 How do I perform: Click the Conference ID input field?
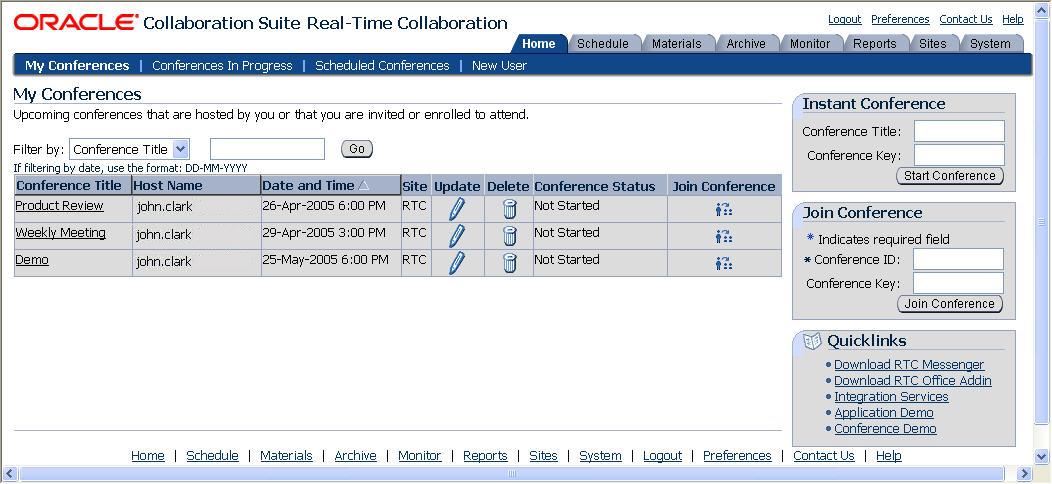pyautogui.click(x=957, y=260)
